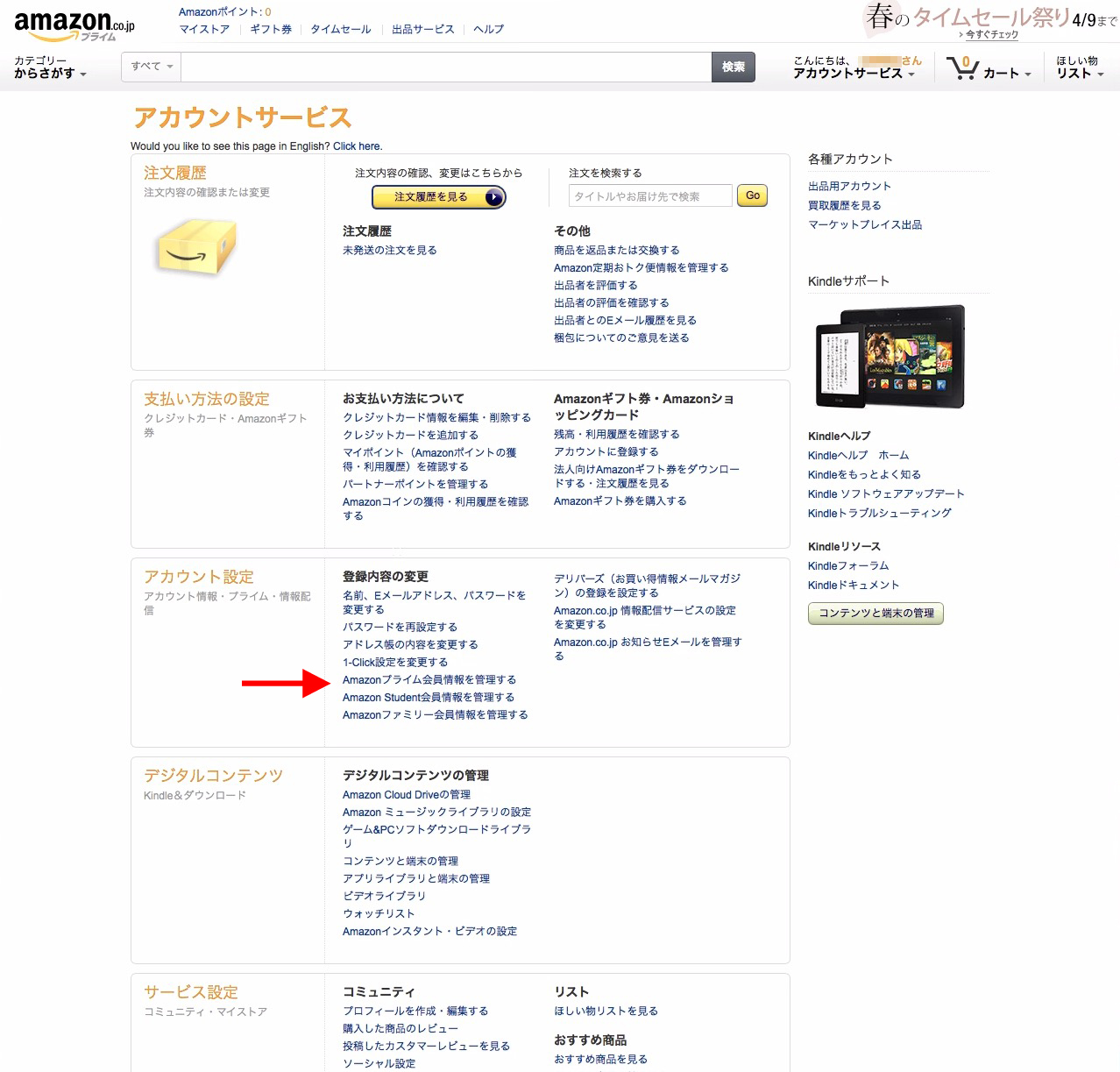Click the Go button to search orders
Image resolution: width=1120 pixels, height=1072 pixels.
(x=751, y=195)
